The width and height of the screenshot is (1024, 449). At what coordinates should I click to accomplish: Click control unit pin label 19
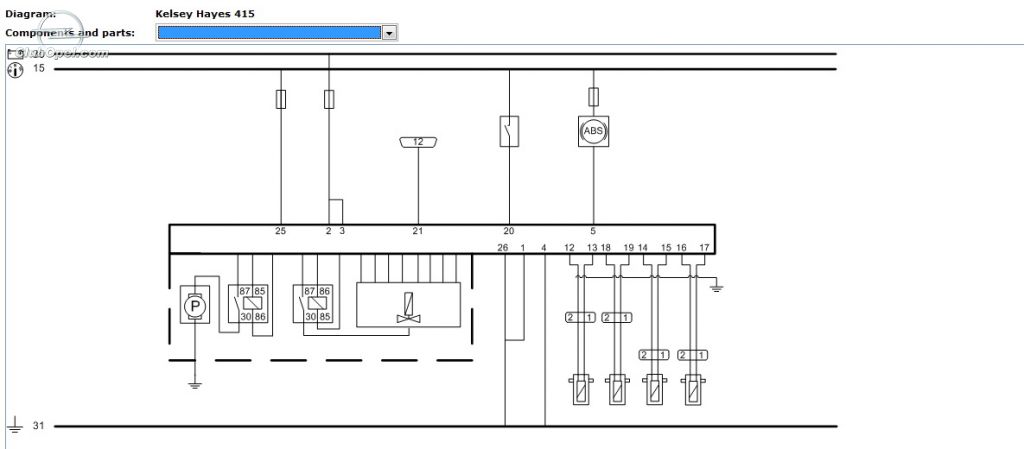pos(628,247)
